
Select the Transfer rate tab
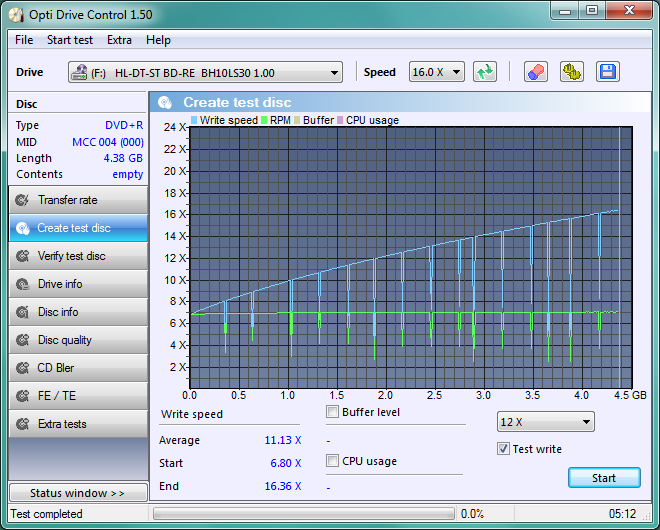coord(78,200)
